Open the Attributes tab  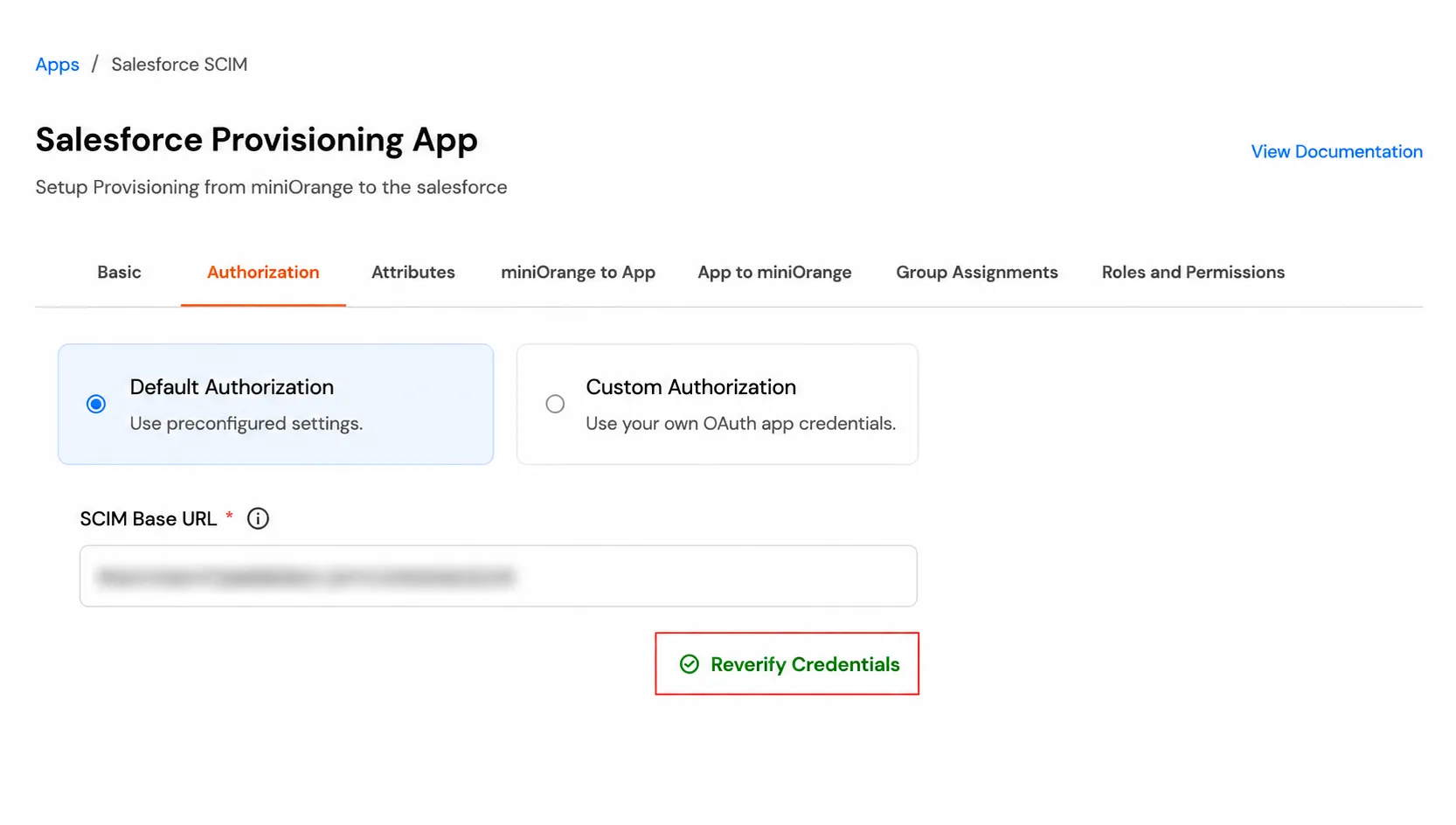(x=413, y=272)
